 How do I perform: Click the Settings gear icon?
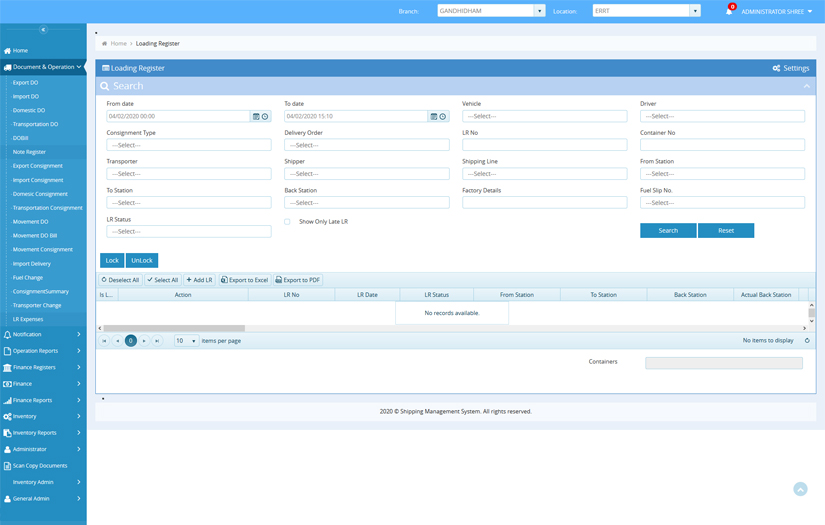776,68
